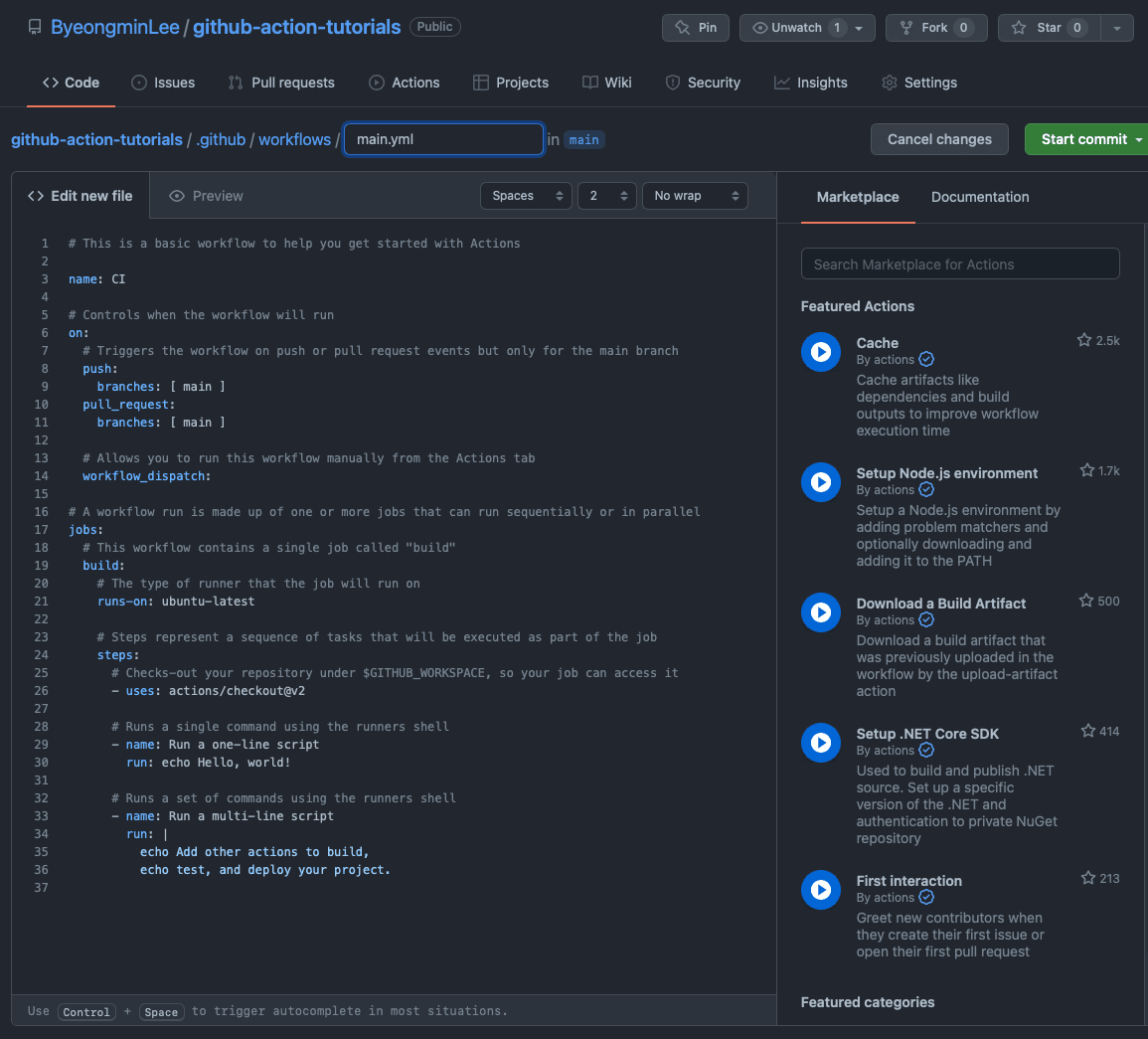Click the star icon showing 1.7k
Viewport: 1148px width, 1039px height.
(x=1087, y=470)
